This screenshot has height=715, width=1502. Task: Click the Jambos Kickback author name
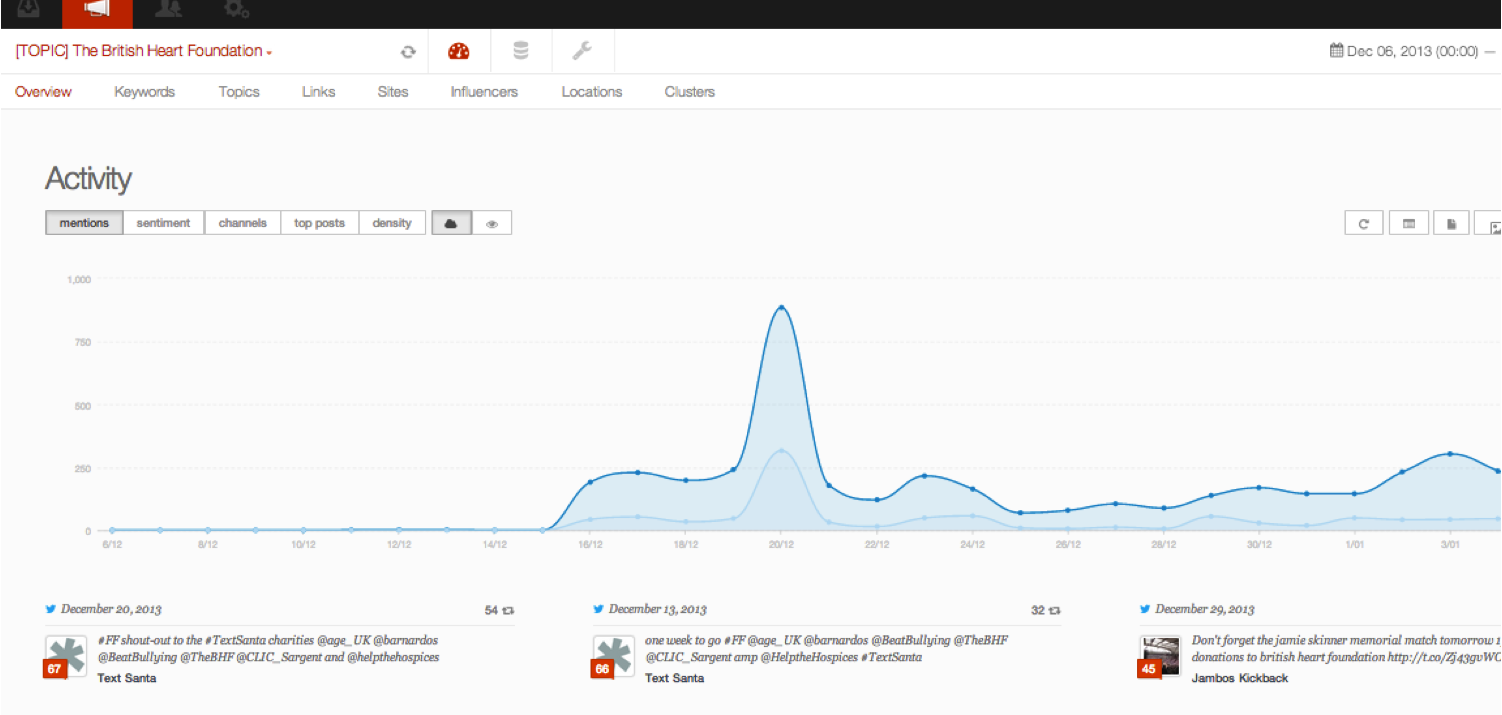click(1239, 678)
